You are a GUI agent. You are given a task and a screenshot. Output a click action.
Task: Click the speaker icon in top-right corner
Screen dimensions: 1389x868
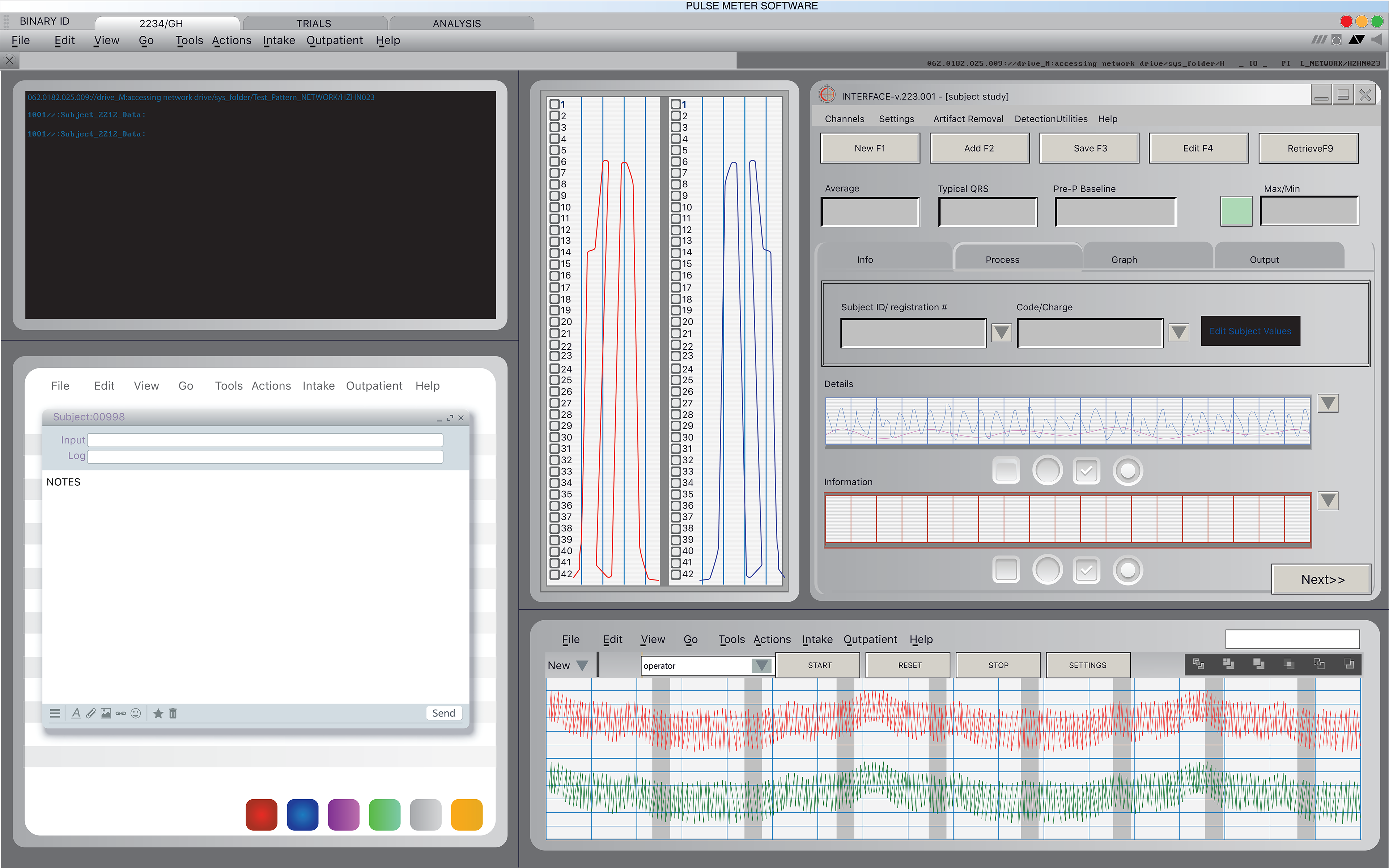1376,40
